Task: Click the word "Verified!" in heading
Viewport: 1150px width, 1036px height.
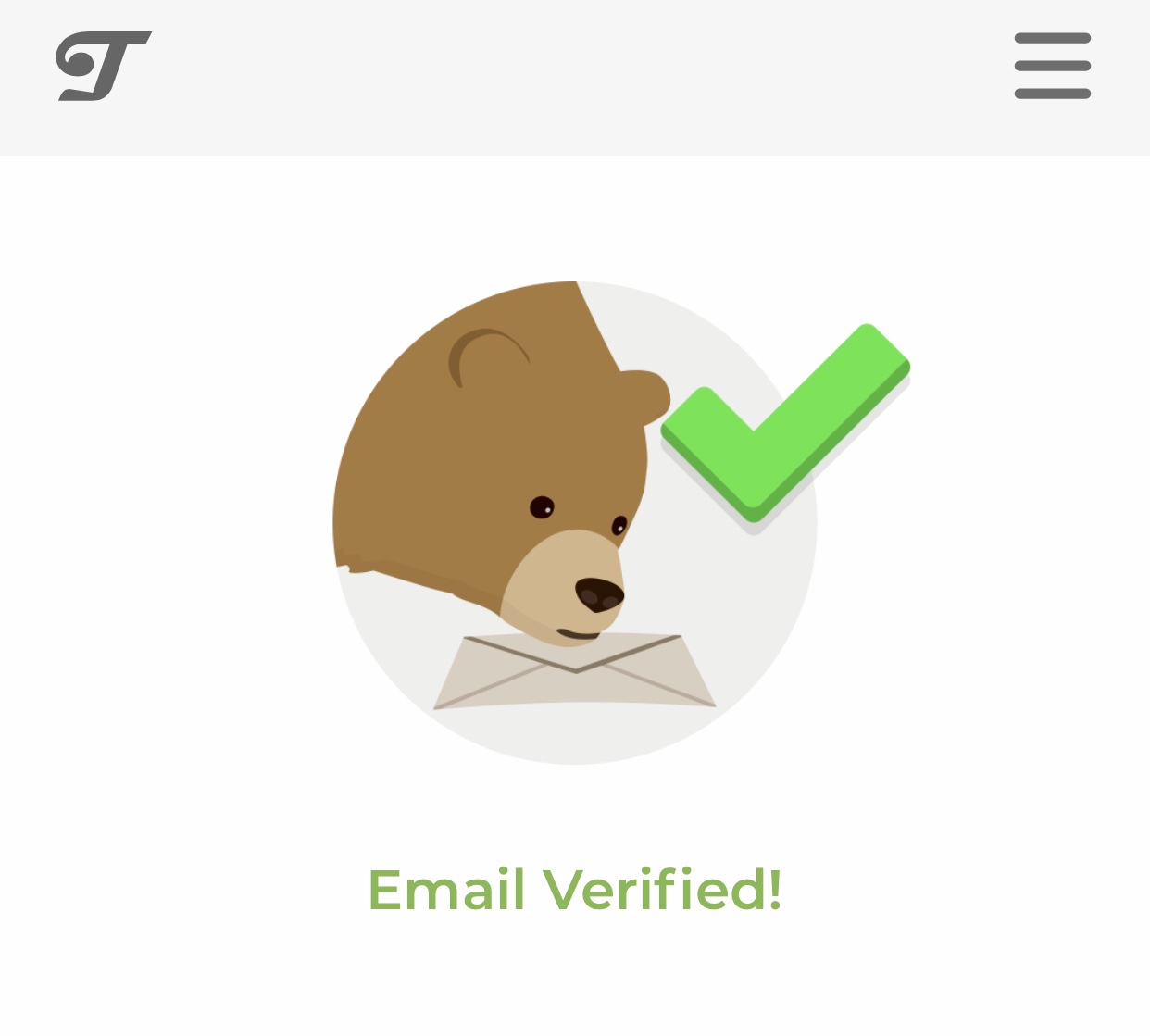Action: [x=663, y=890]
